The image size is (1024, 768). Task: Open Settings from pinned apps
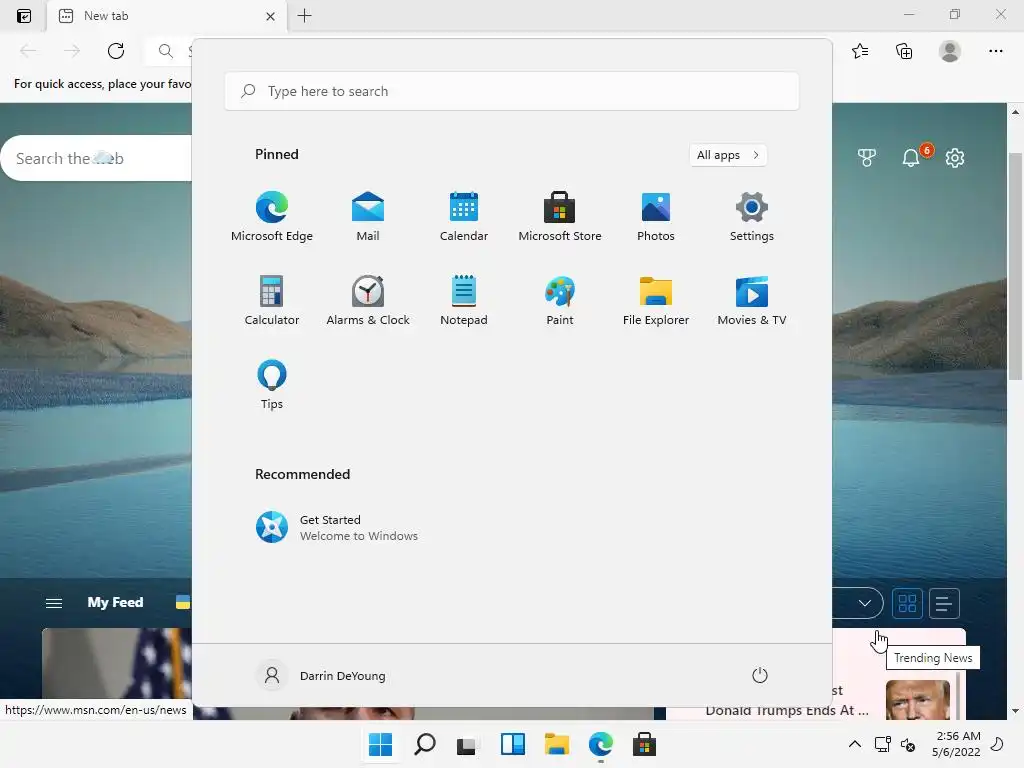click(x=752, y=216)
